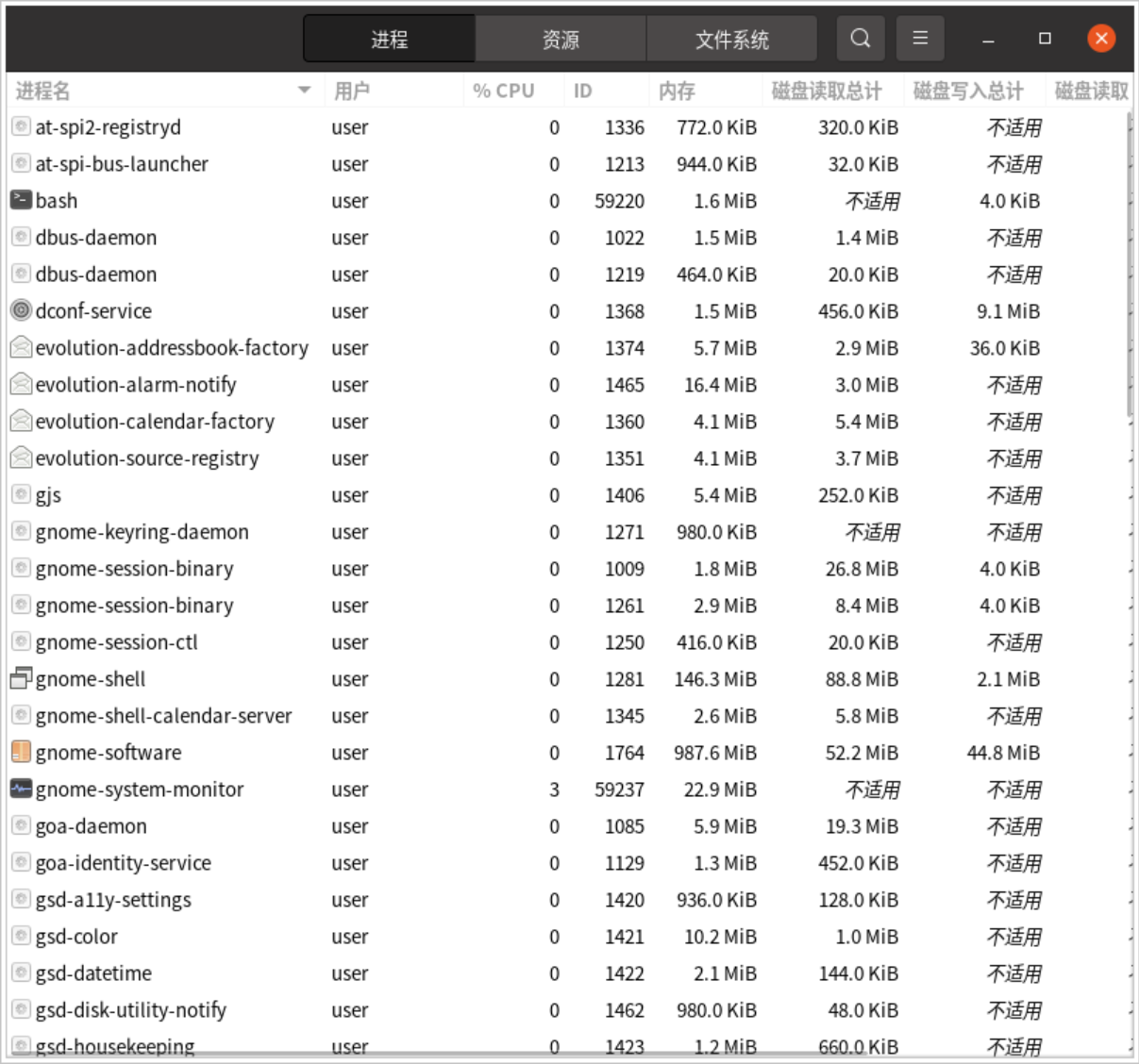
Task: Click the gnome-system-monitor graph icon
Action: click(21, 789)
